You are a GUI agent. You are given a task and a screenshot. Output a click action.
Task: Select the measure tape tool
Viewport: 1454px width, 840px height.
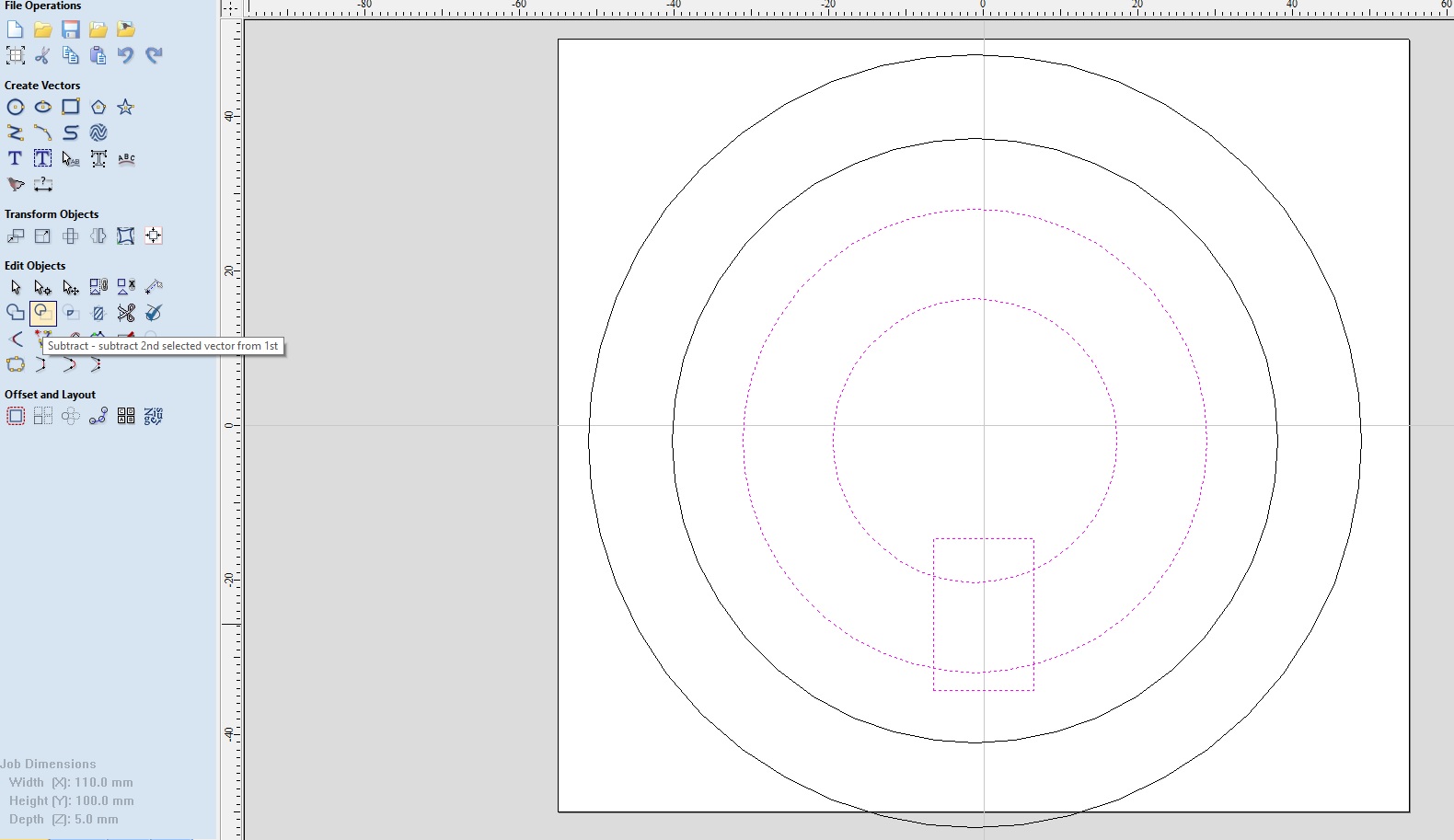pos(154,287)
